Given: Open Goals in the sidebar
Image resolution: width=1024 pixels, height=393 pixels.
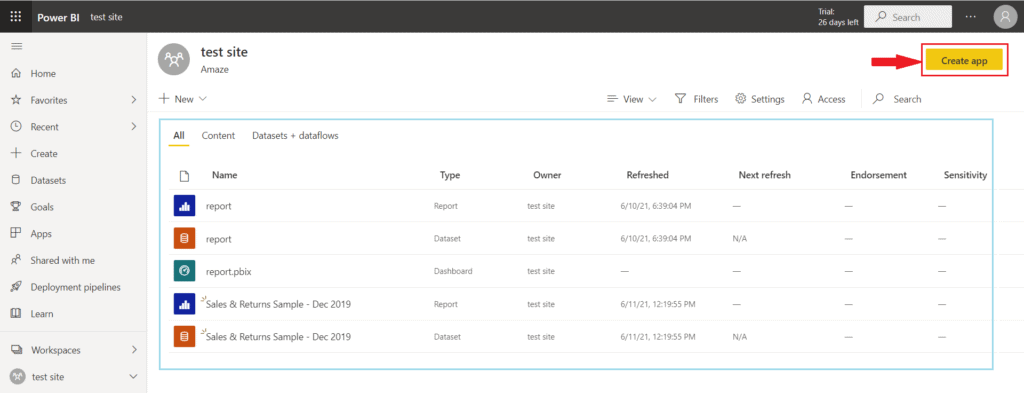Looking at the screenshot, I should click(x=42, y=207).
